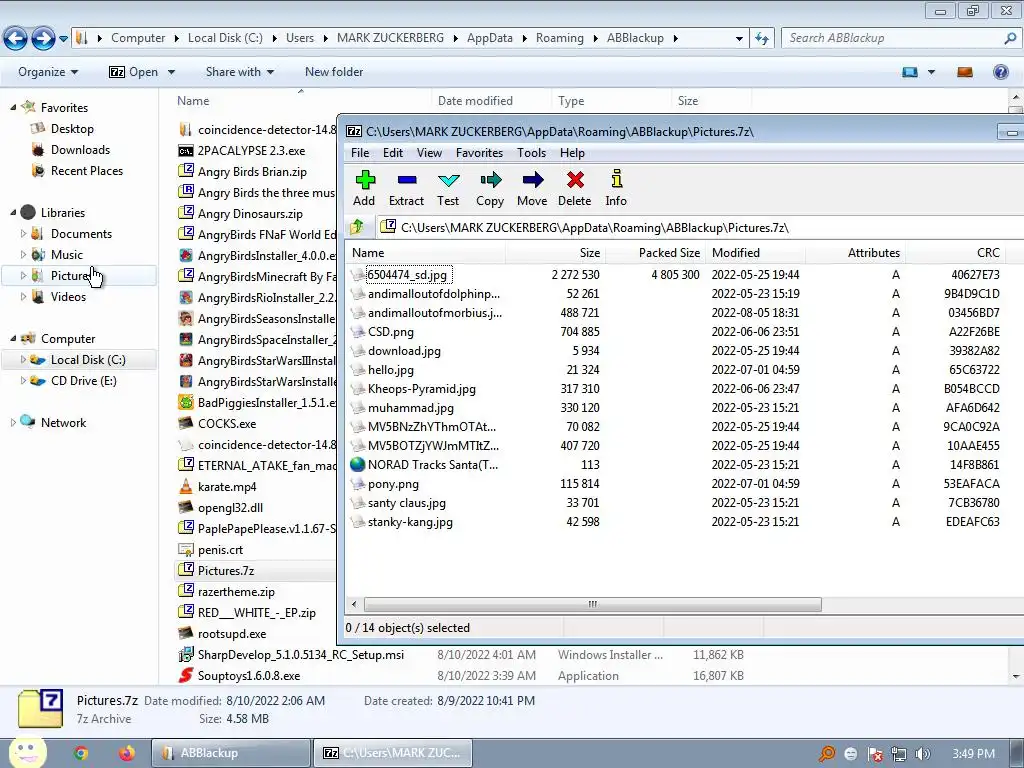
Task: Click the 7-Zip horizontal scrollbar thumb
Action: [x=592, y=604]
